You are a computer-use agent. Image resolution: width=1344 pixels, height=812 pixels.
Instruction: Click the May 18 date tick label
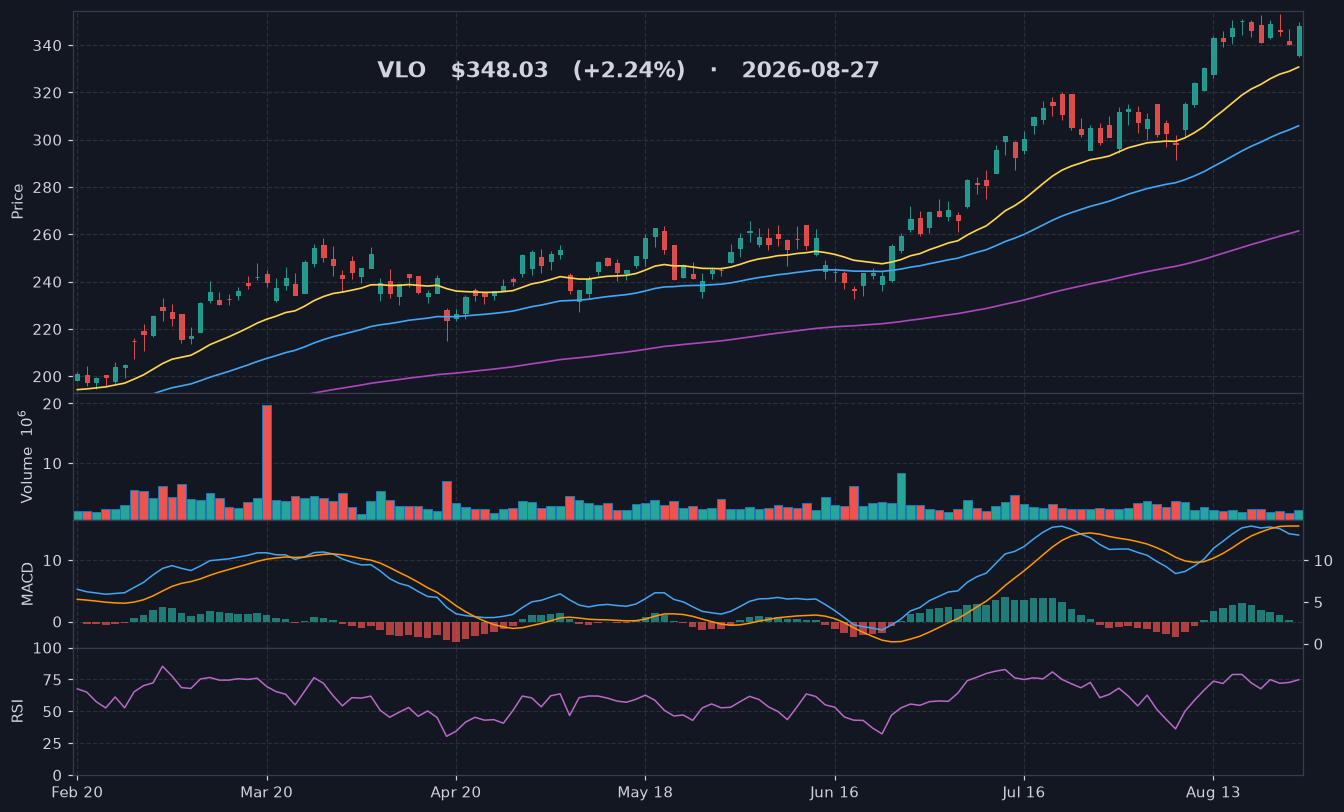tap(645, 792)
